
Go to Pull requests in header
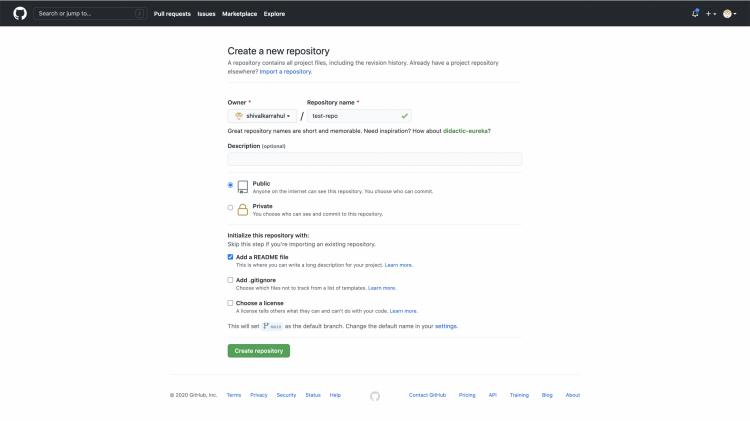click(x=172, y=14)
